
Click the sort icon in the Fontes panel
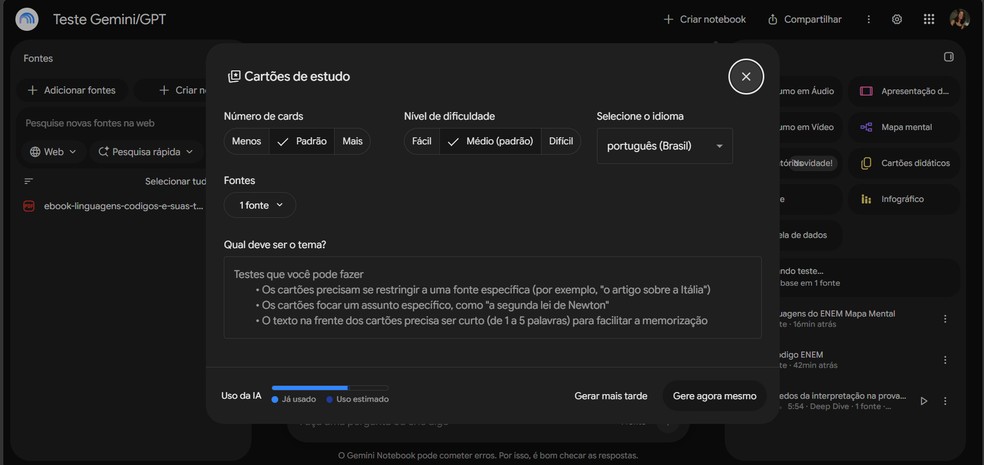(28, 181)
